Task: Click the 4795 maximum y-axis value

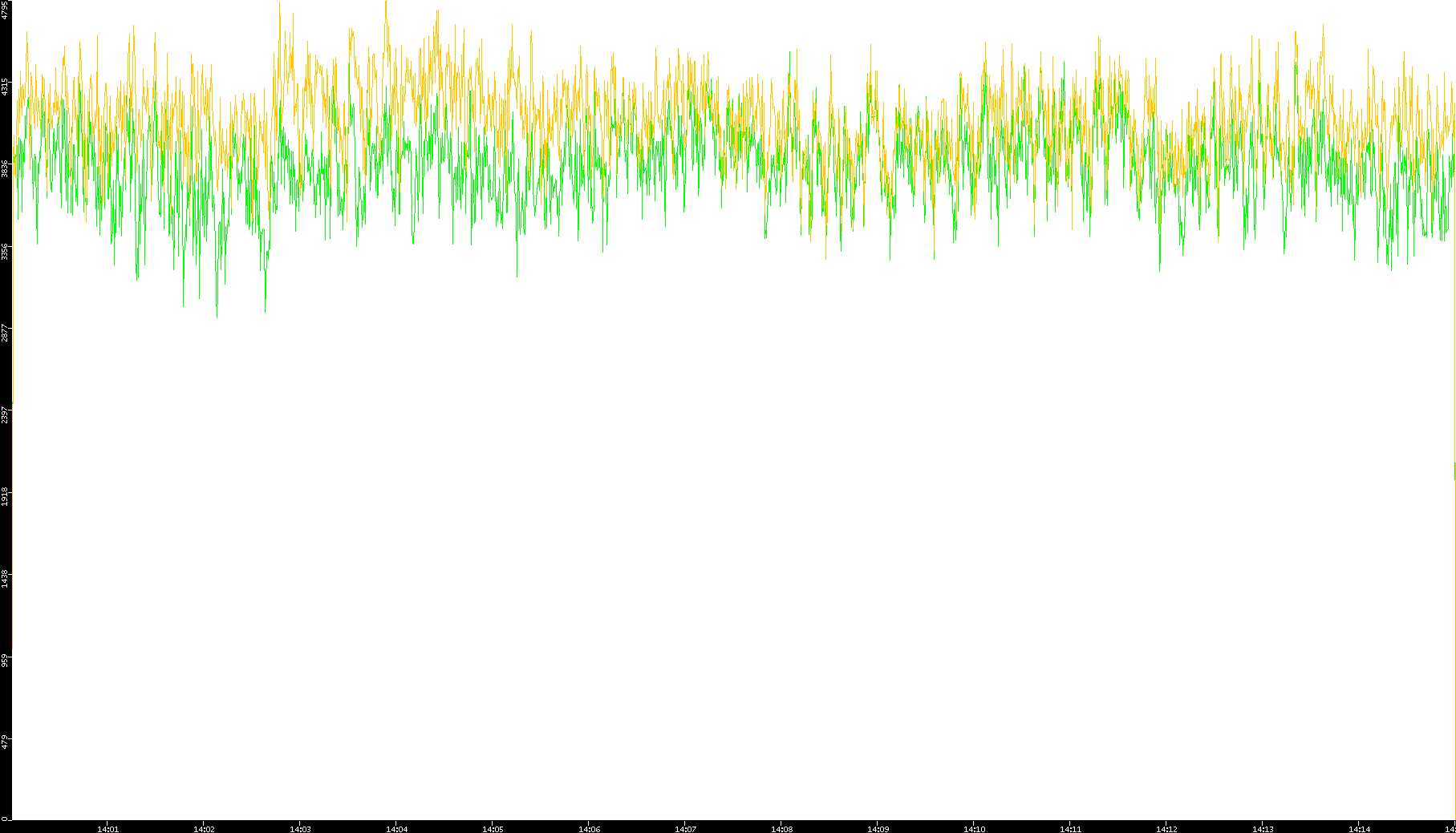Action: pos(6,10)
